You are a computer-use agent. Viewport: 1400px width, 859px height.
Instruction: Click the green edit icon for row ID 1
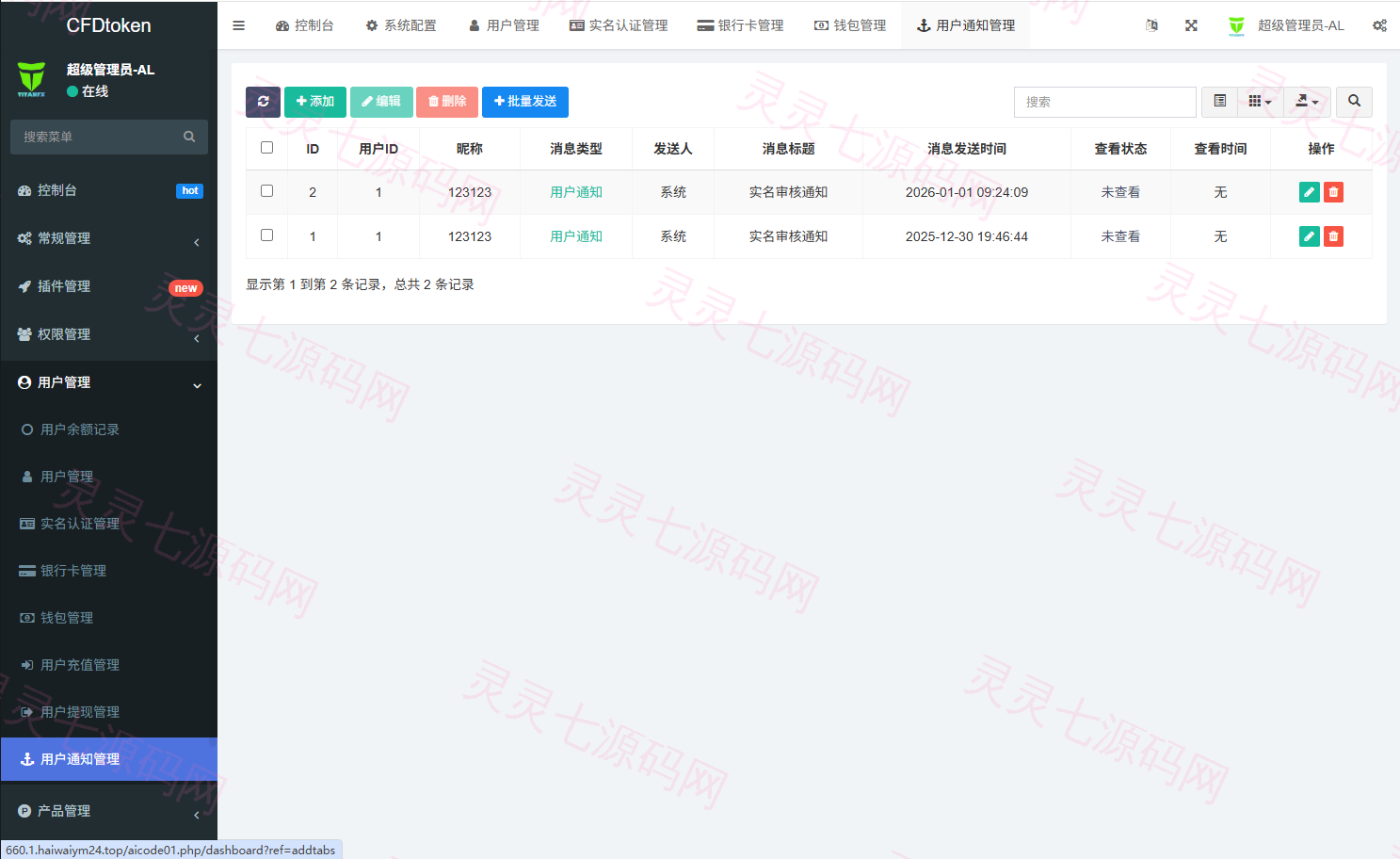(x=1309, y=236)
